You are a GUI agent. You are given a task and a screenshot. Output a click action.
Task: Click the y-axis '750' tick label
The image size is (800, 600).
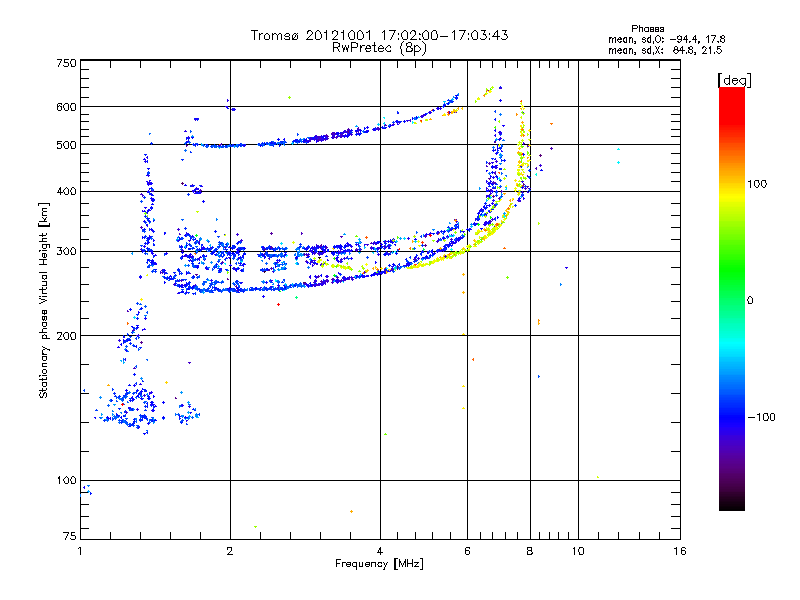click(66, 63)
